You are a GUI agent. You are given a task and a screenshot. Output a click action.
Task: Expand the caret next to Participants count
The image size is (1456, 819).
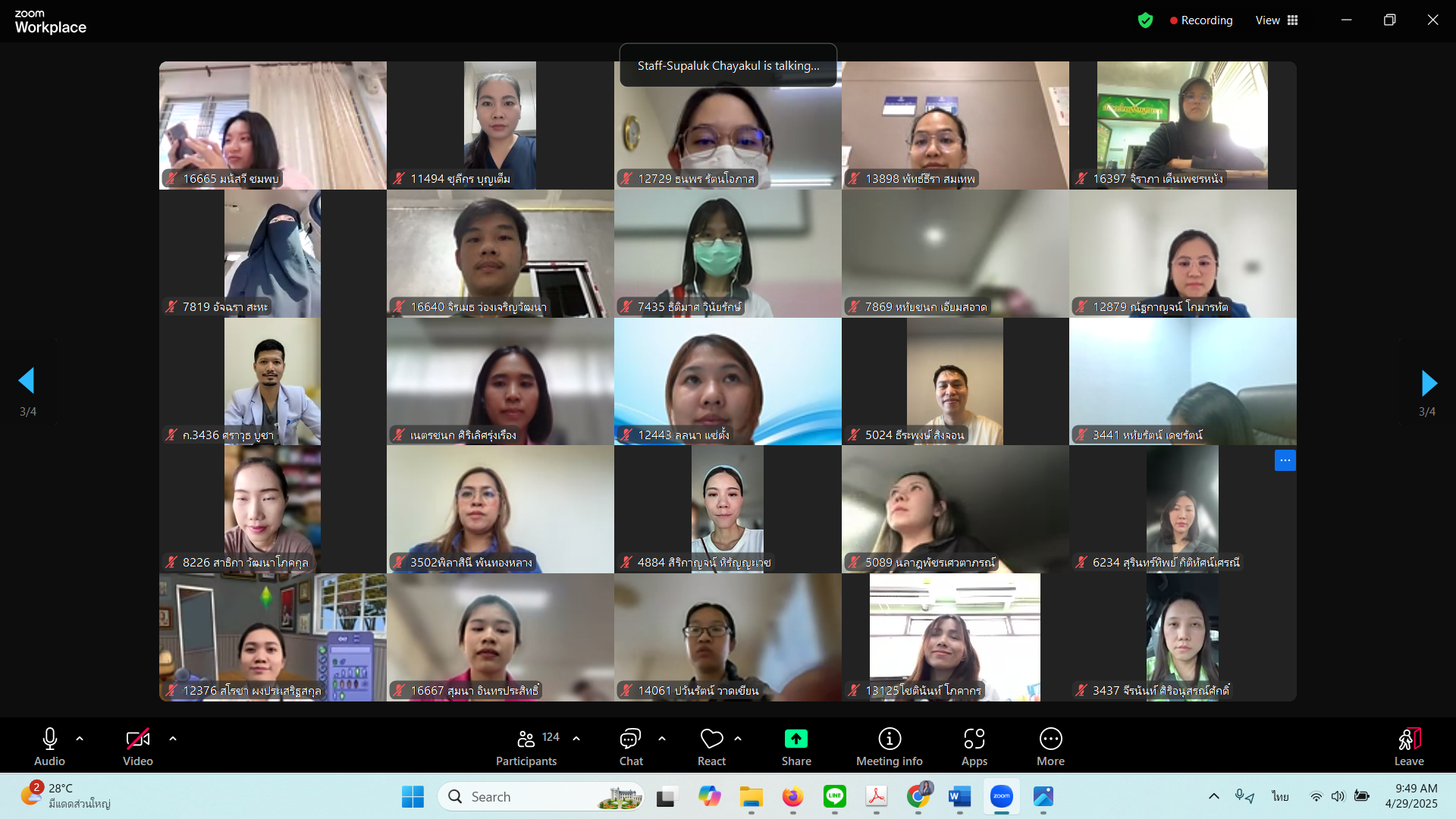[x=576, y=738]
